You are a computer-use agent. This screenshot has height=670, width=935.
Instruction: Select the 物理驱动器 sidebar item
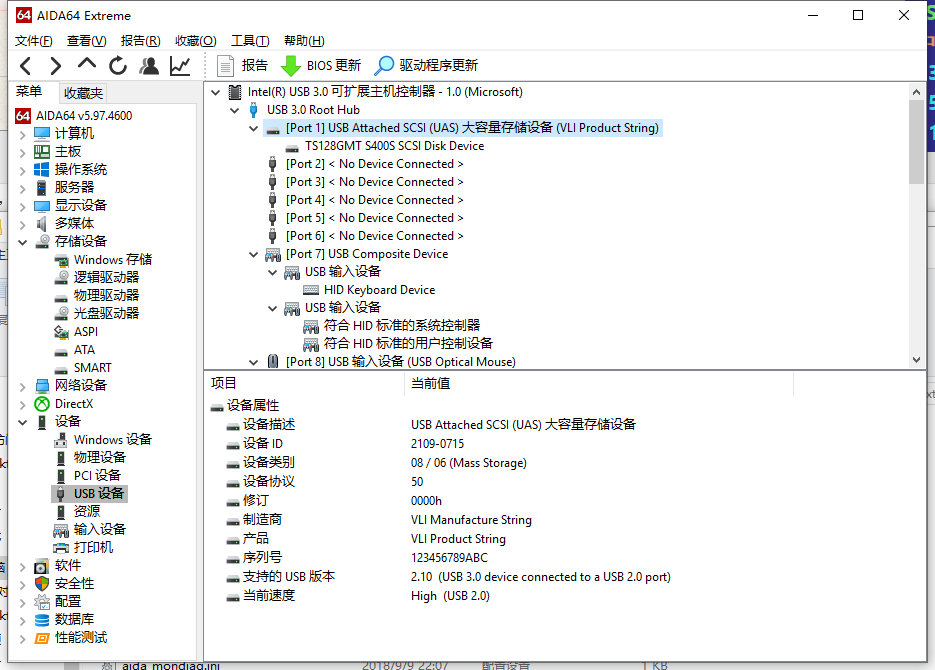106,296
